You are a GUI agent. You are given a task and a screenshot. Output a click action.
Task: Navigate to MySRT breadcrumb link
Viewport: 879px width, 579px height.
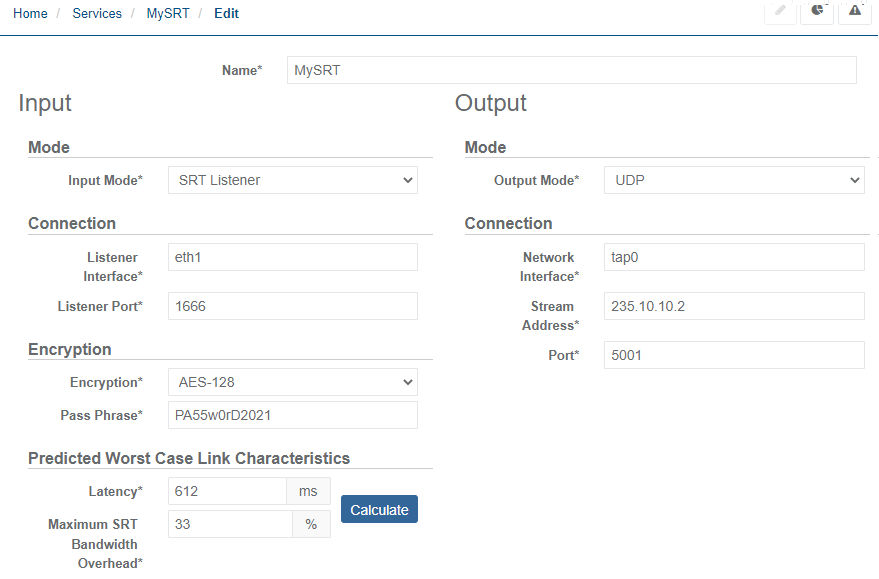point(168,14)
